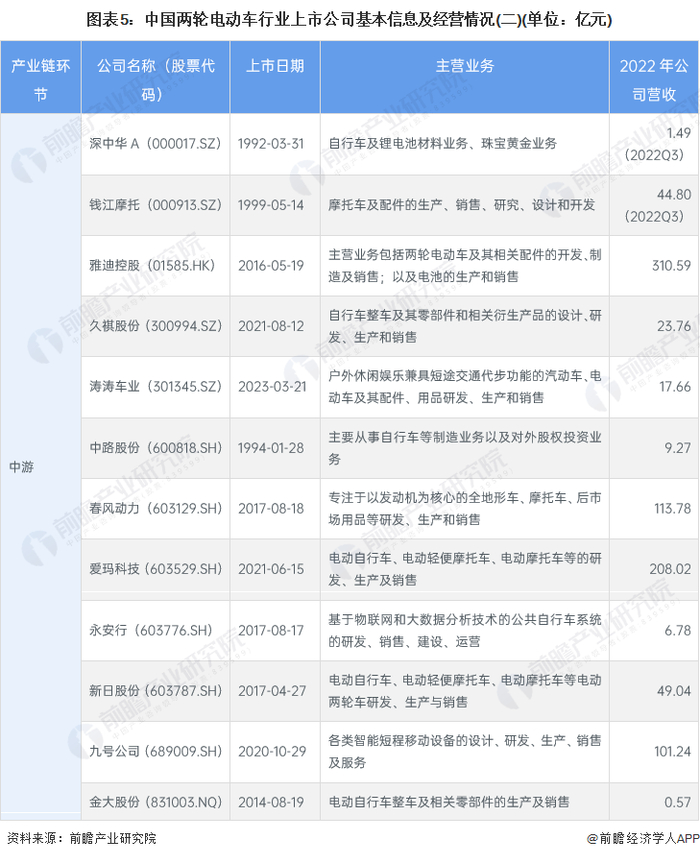The height and width of the screenshot is (858, 700).
Task: Click company cell 钱江摩托（000913.SZ）
Action: coord(155,205)
